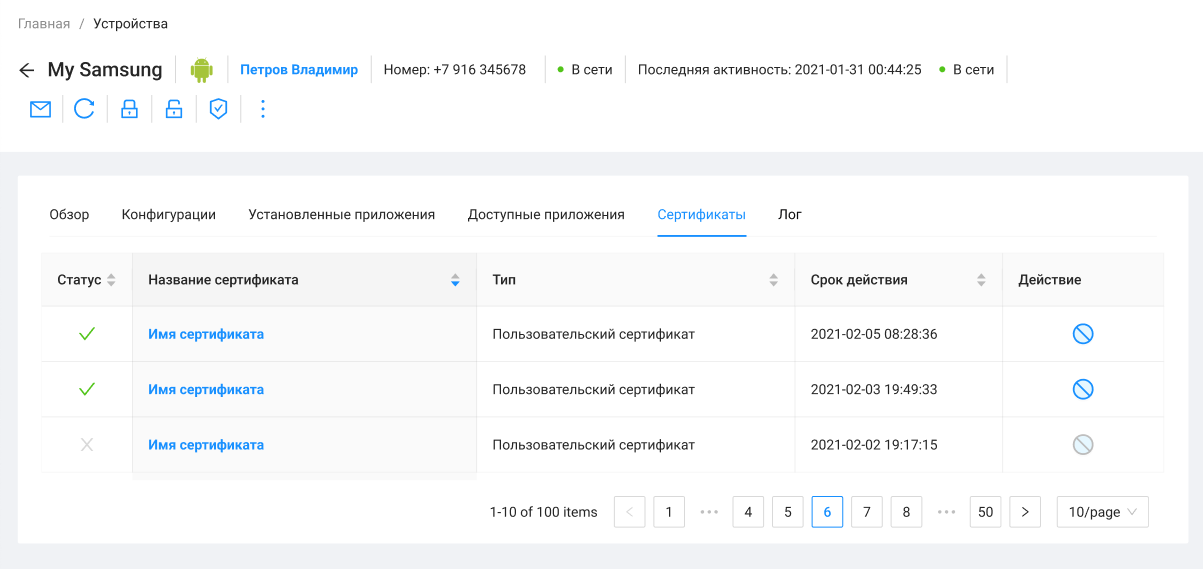Screen dimensions: 1203x569
Task: Click the shield checkmark icon
Action: click(218, 109)
